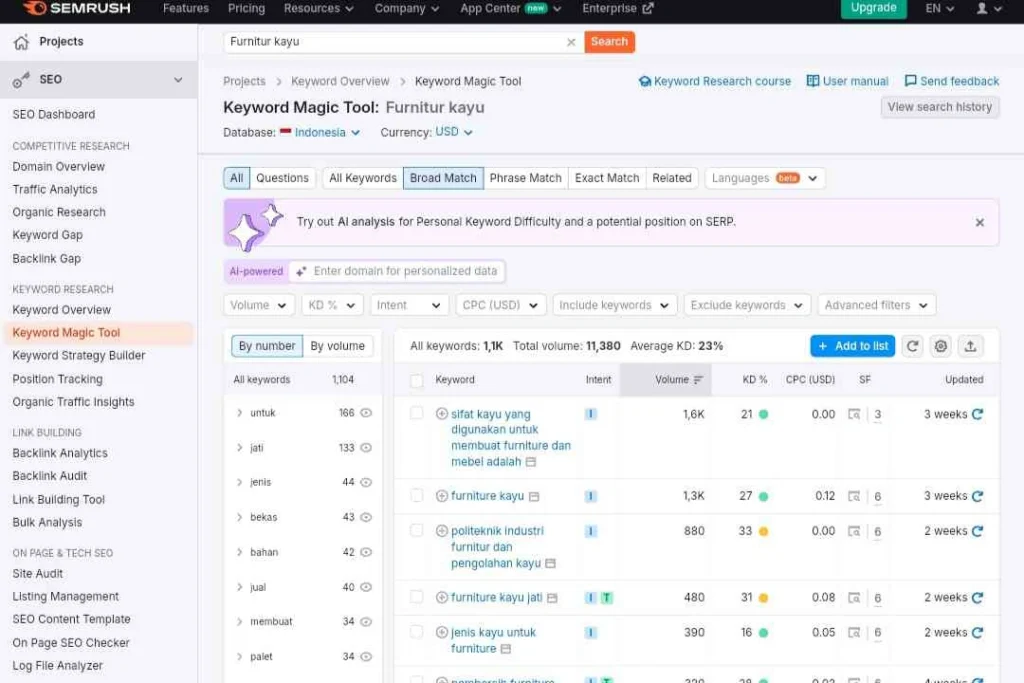This screenshot has height=683, width=1024.
Task: Refresh 'jenis kayu untuk furniture' row data
Action: [x=977, y=632]
